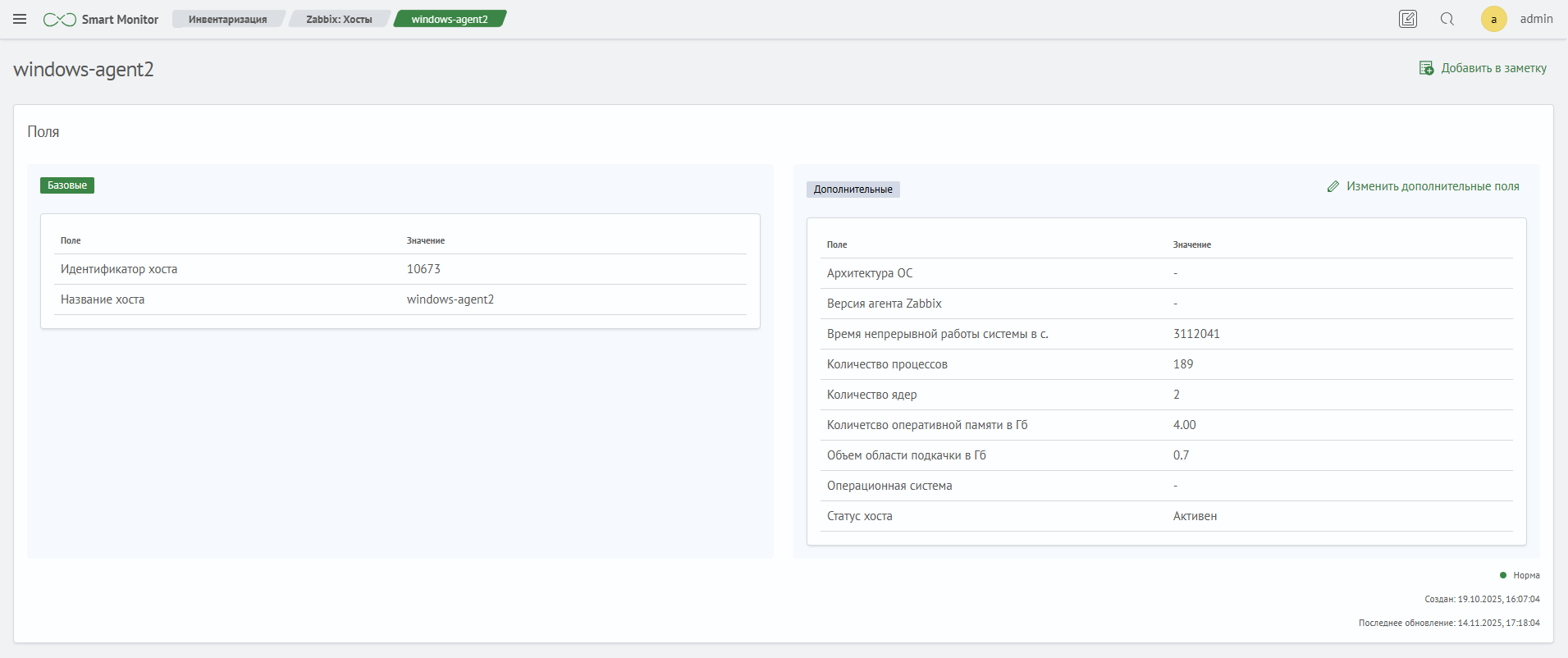Open the admin user menu
This screenshot has width=1568, height=658.
1536,19
